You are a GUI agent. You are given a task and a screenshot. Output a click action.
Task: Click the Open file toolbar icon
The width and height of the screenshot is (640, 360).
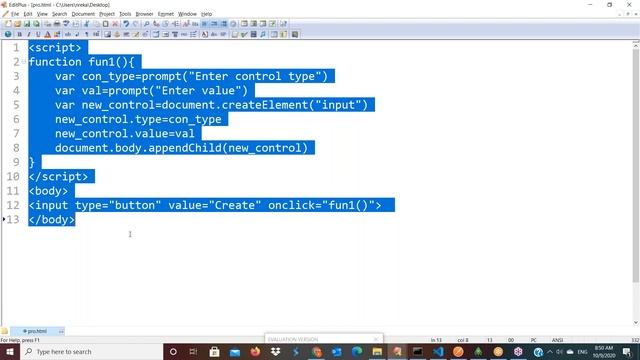(18, 24)
